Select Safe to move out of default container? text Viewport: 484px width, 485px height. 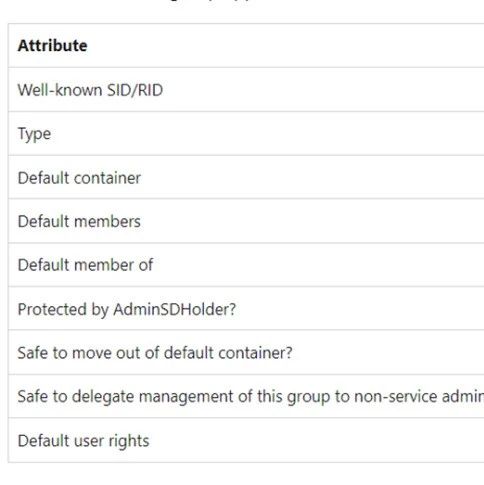click(x=155, y=353)
